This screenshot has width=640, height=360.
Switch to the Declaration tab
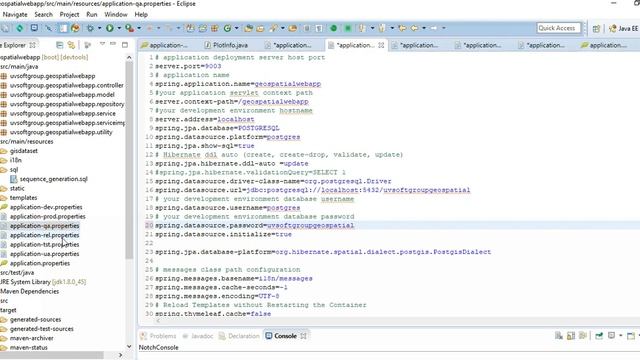[239, 336]
